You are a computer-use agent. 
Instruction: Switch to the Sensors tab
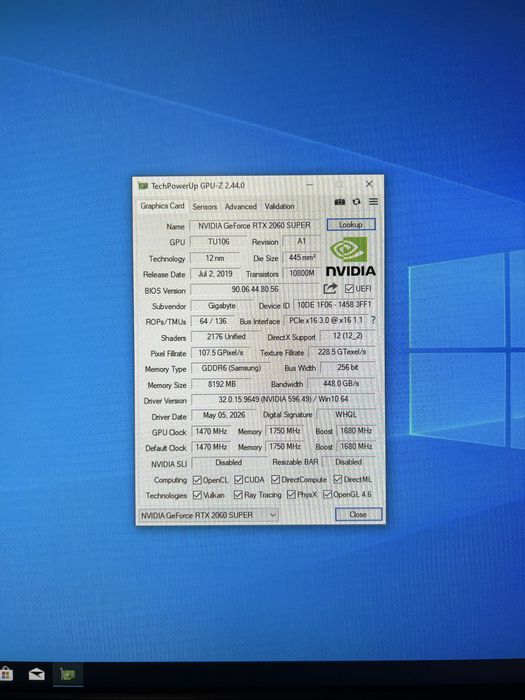click(x=204, y=207)
